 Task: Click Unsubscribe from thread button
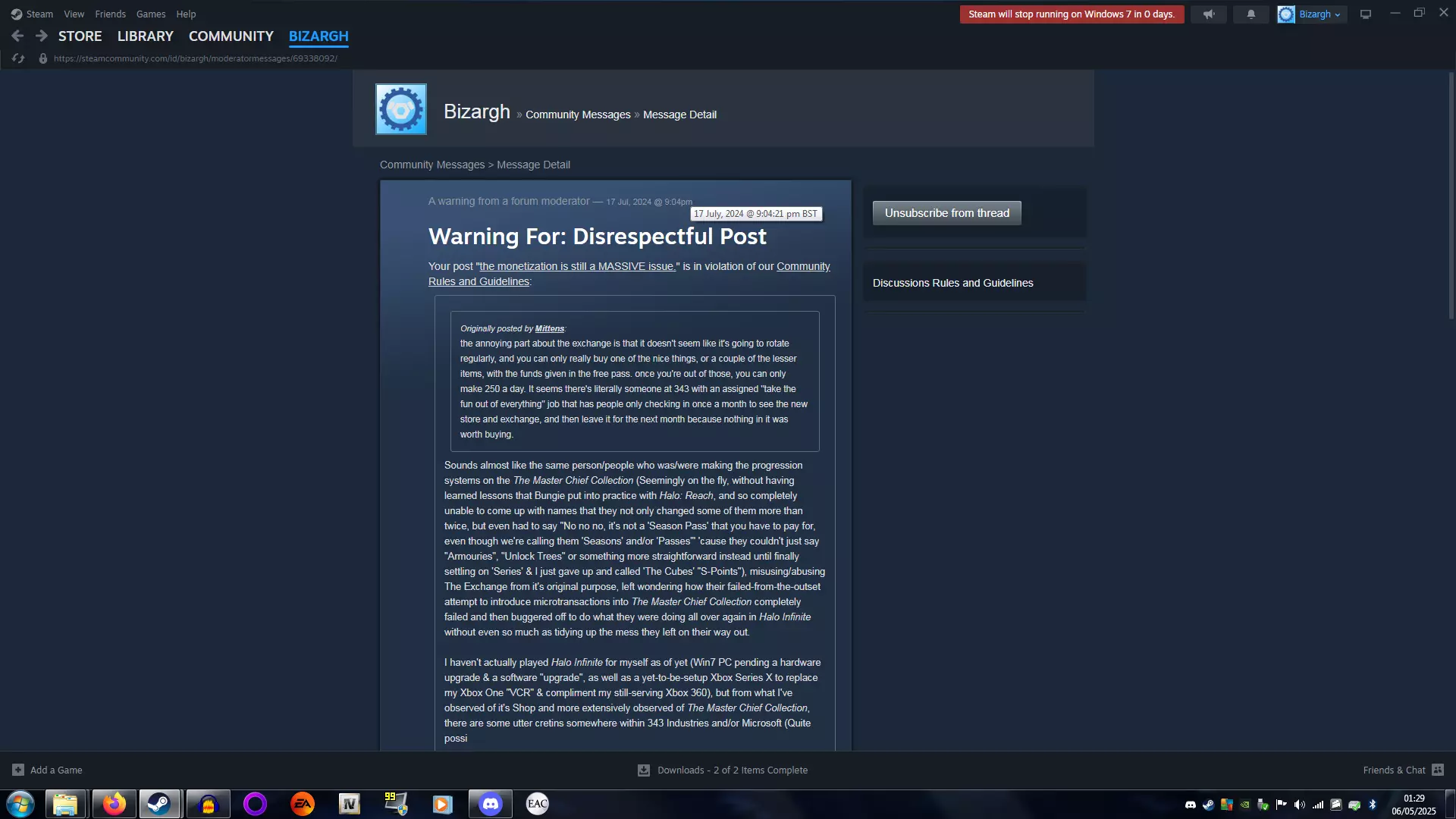click(946, 213)
